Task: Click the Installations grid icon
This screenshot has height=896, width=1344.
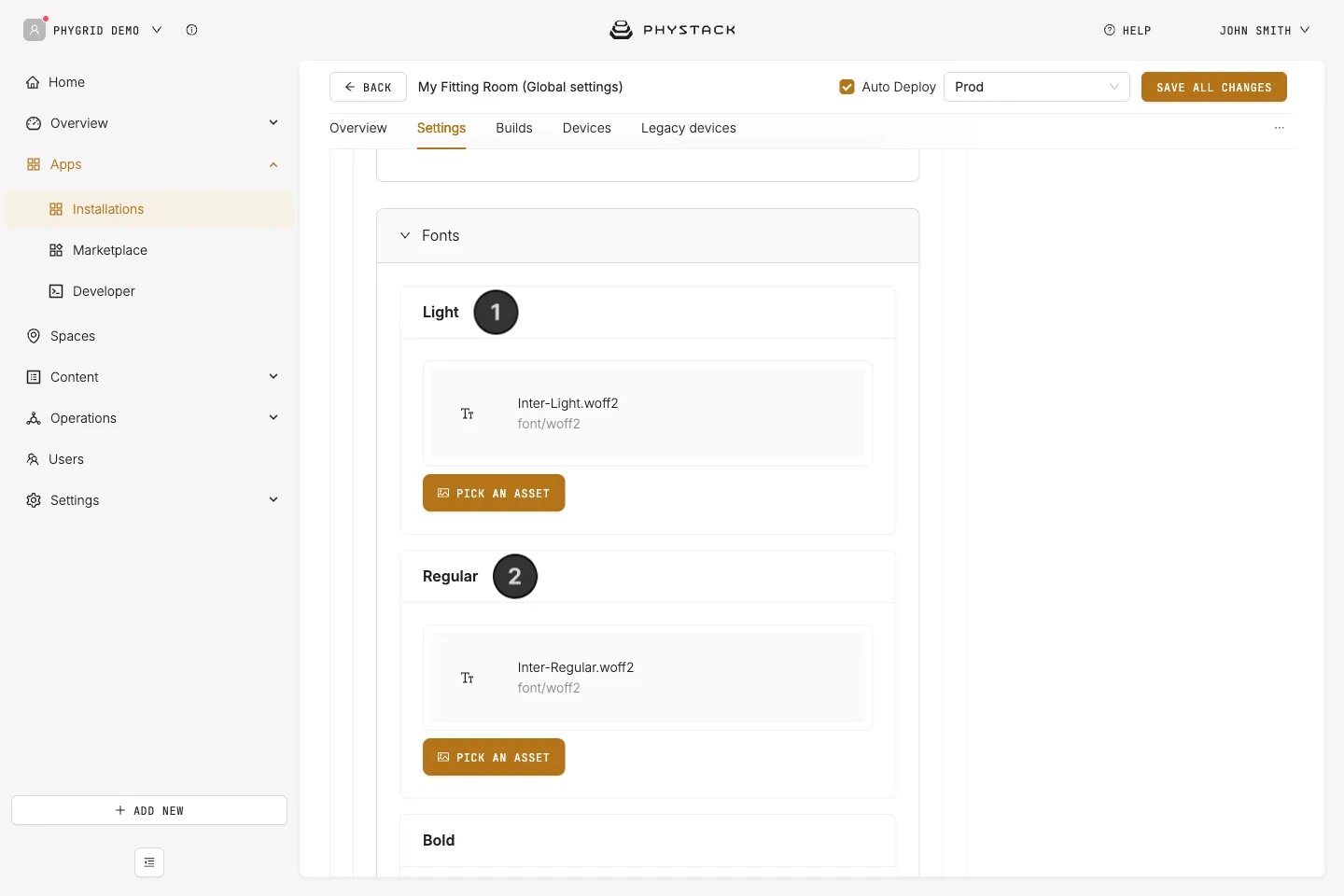Action: (56, 209)
